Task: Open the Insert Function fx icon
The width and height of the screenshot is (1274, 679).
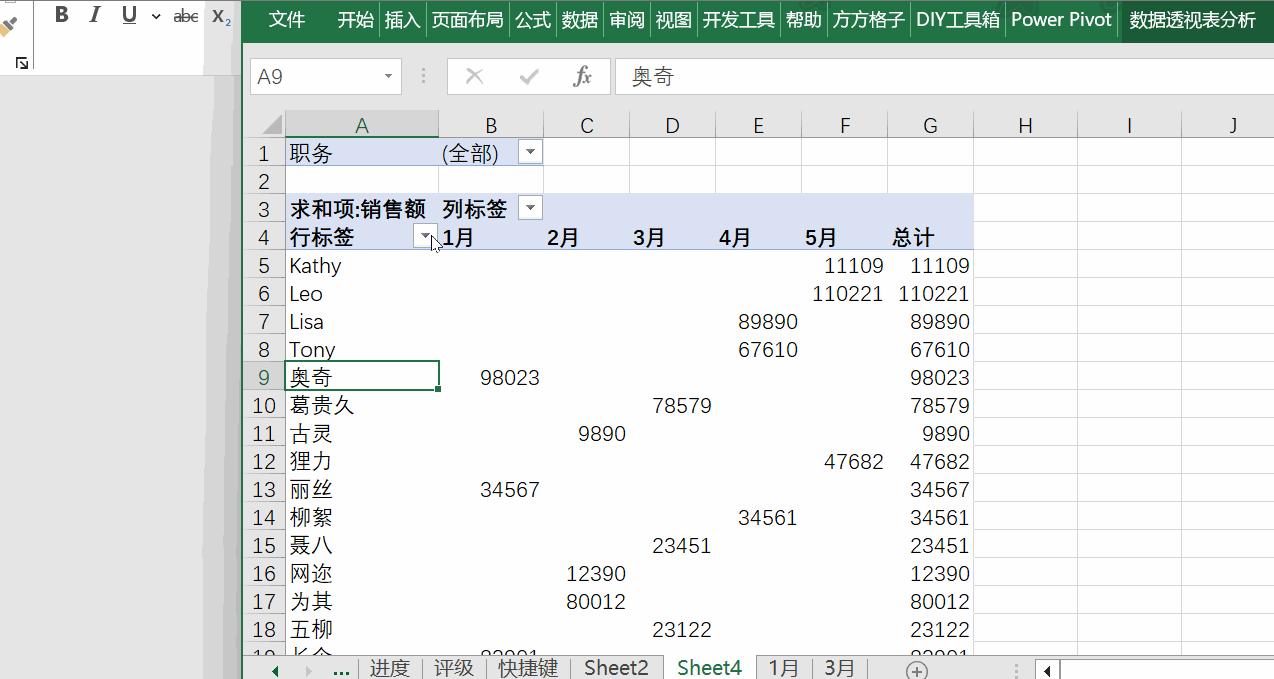Action: (583, 75)
